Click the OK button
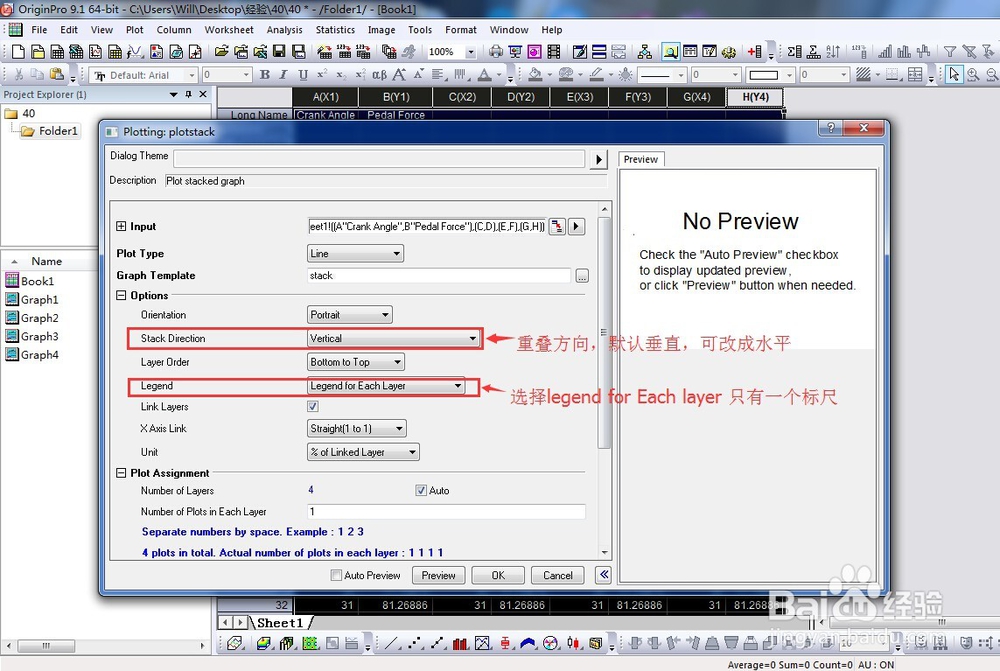Screen dimensions: 1000x671 tap(498, 575)
